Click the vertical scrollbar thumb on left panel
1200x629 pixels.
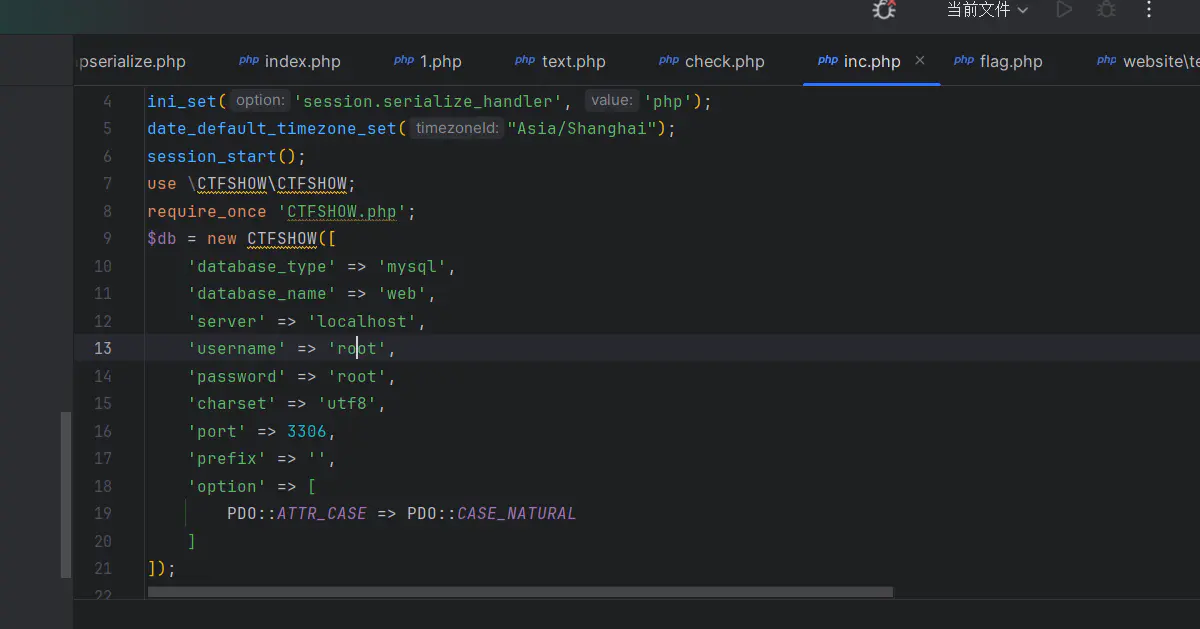66,494
